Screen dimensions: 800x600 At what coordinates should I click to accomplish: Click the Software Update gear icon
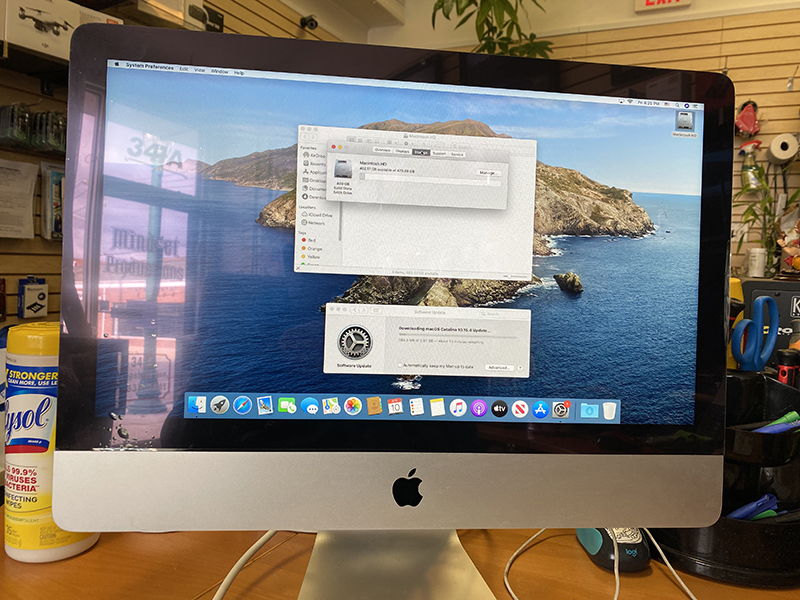355,342
